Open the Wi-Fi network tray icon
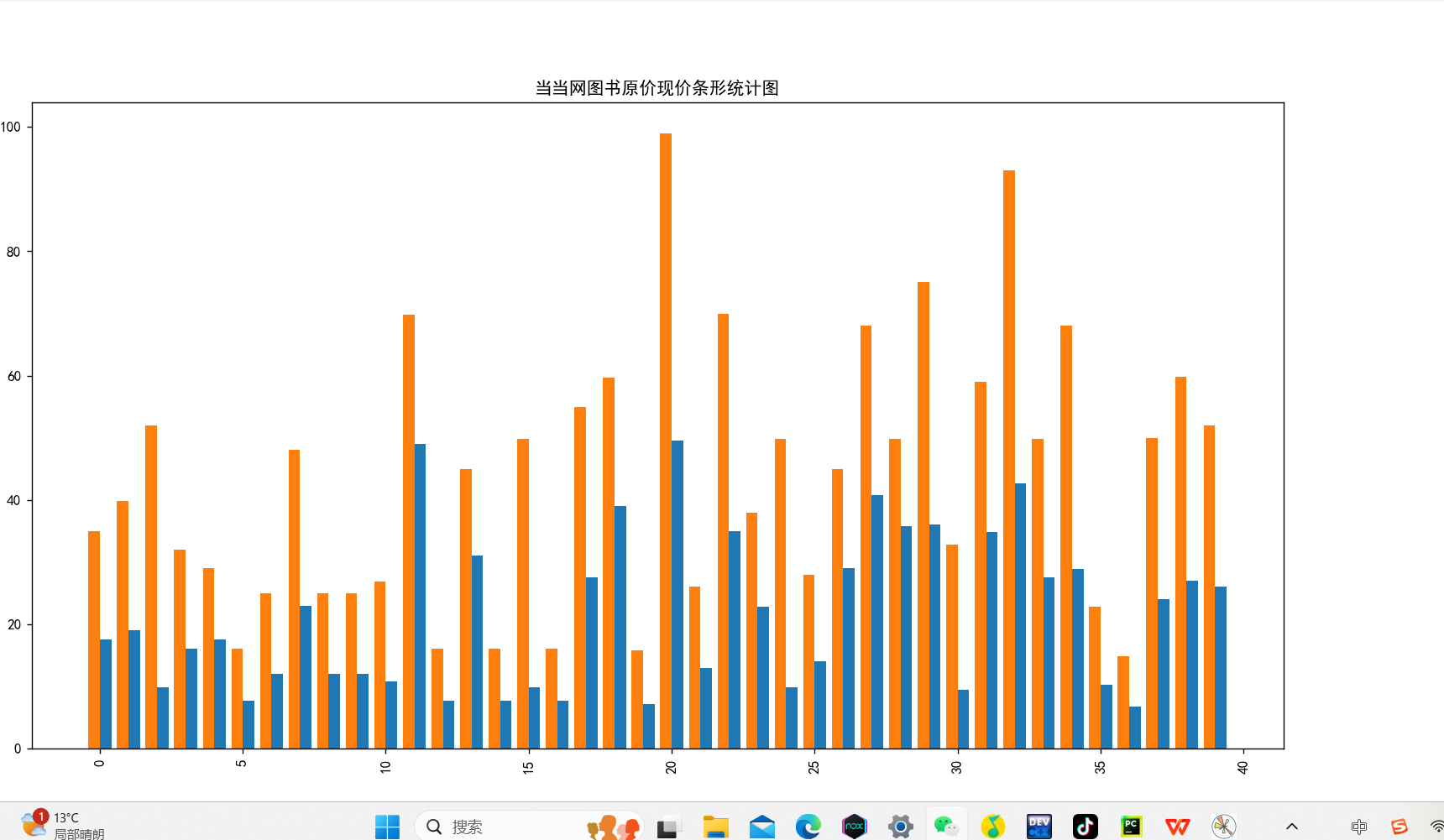Screen dimensions: 1444x840 (1436, 827)
